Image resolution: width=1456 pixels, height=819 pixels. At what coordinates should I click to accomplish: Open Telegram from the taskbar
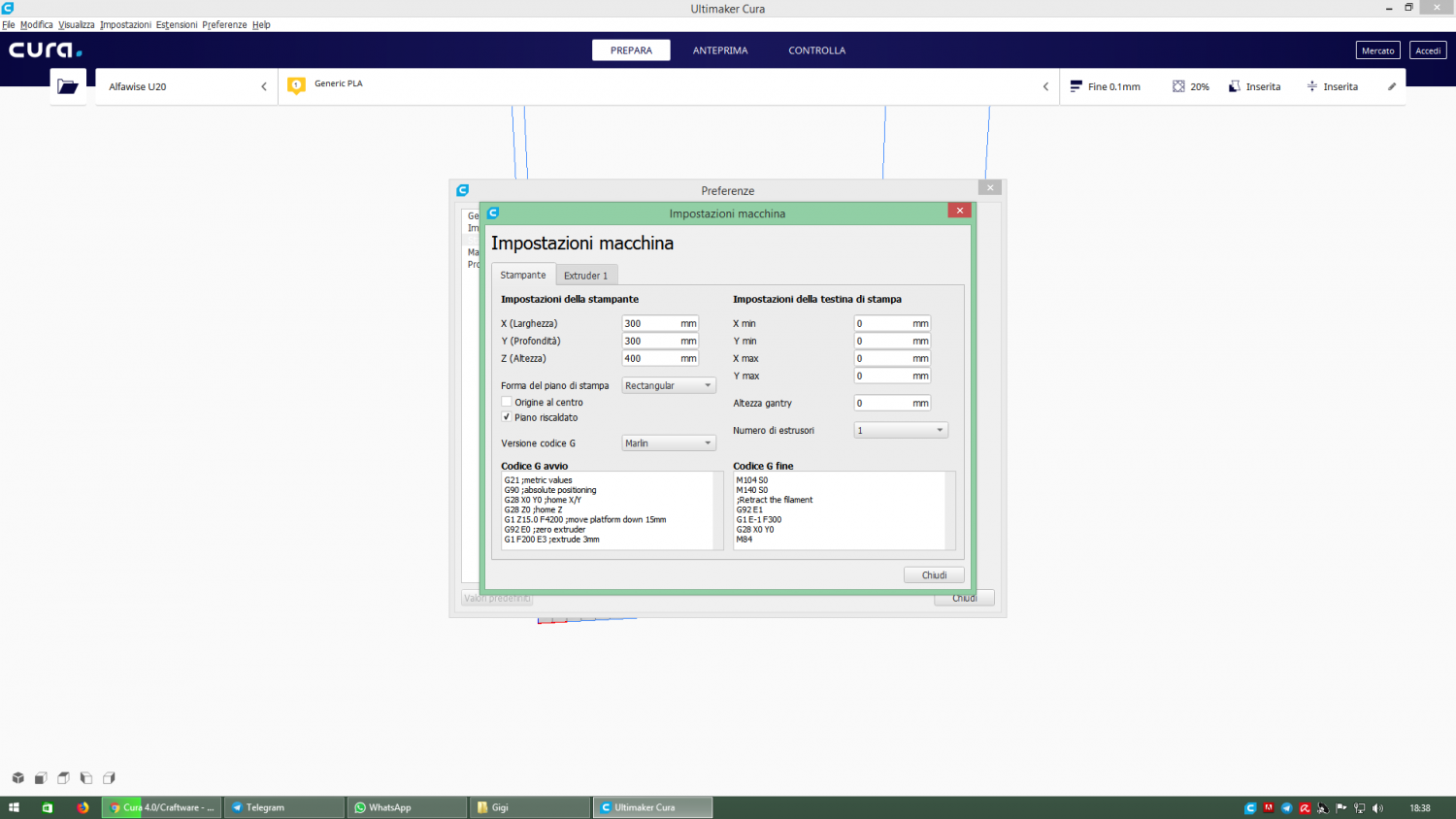(x=283, y=807)
